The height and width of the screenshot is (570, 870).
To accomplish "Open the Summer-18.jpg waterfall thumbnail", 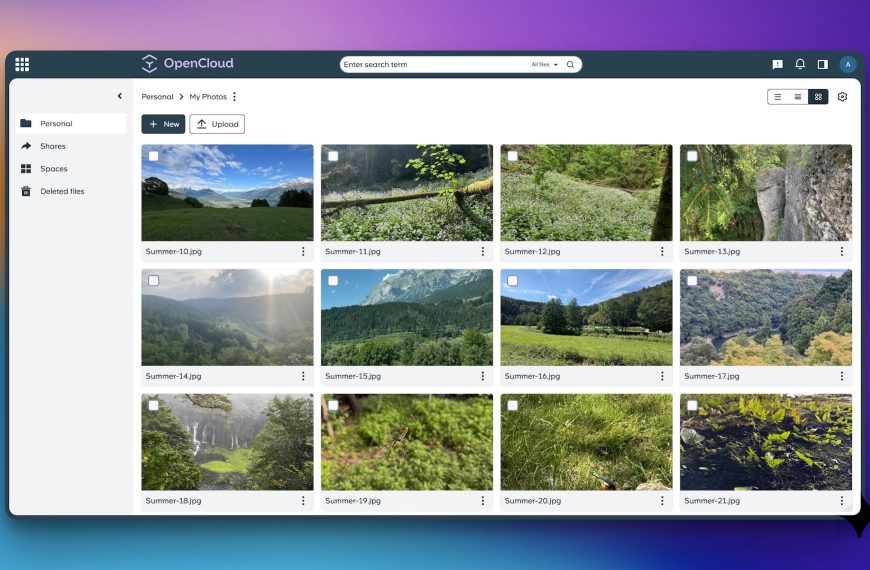I will (x=227, y=442).
